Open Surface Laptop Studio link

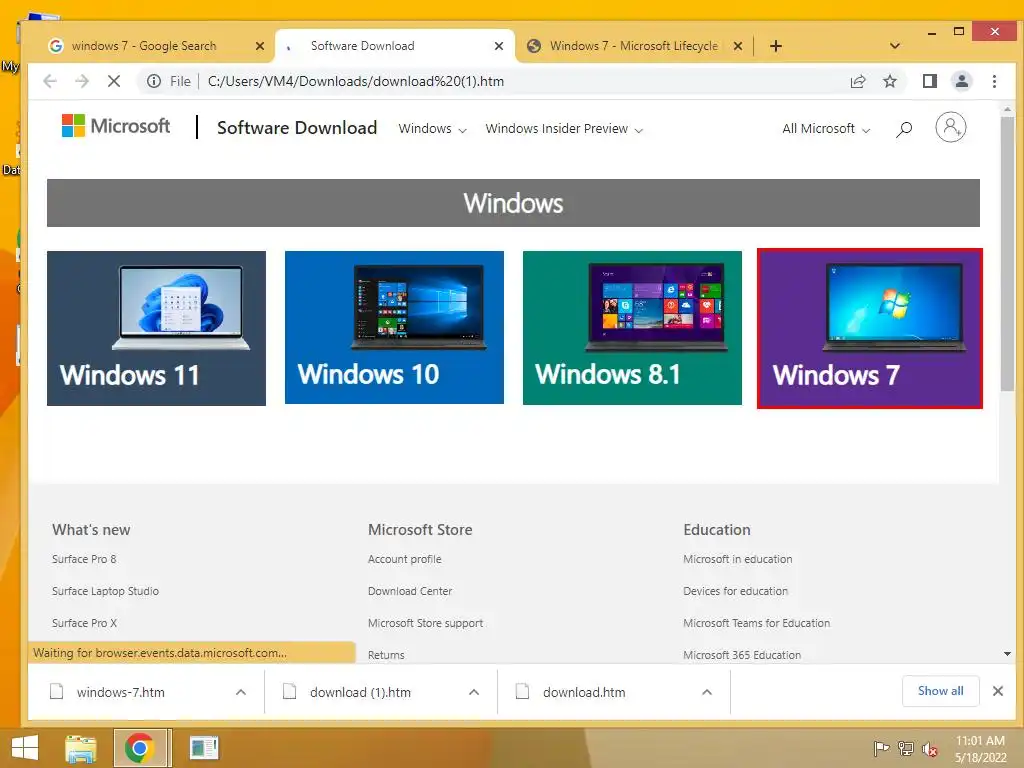point(105,591)
